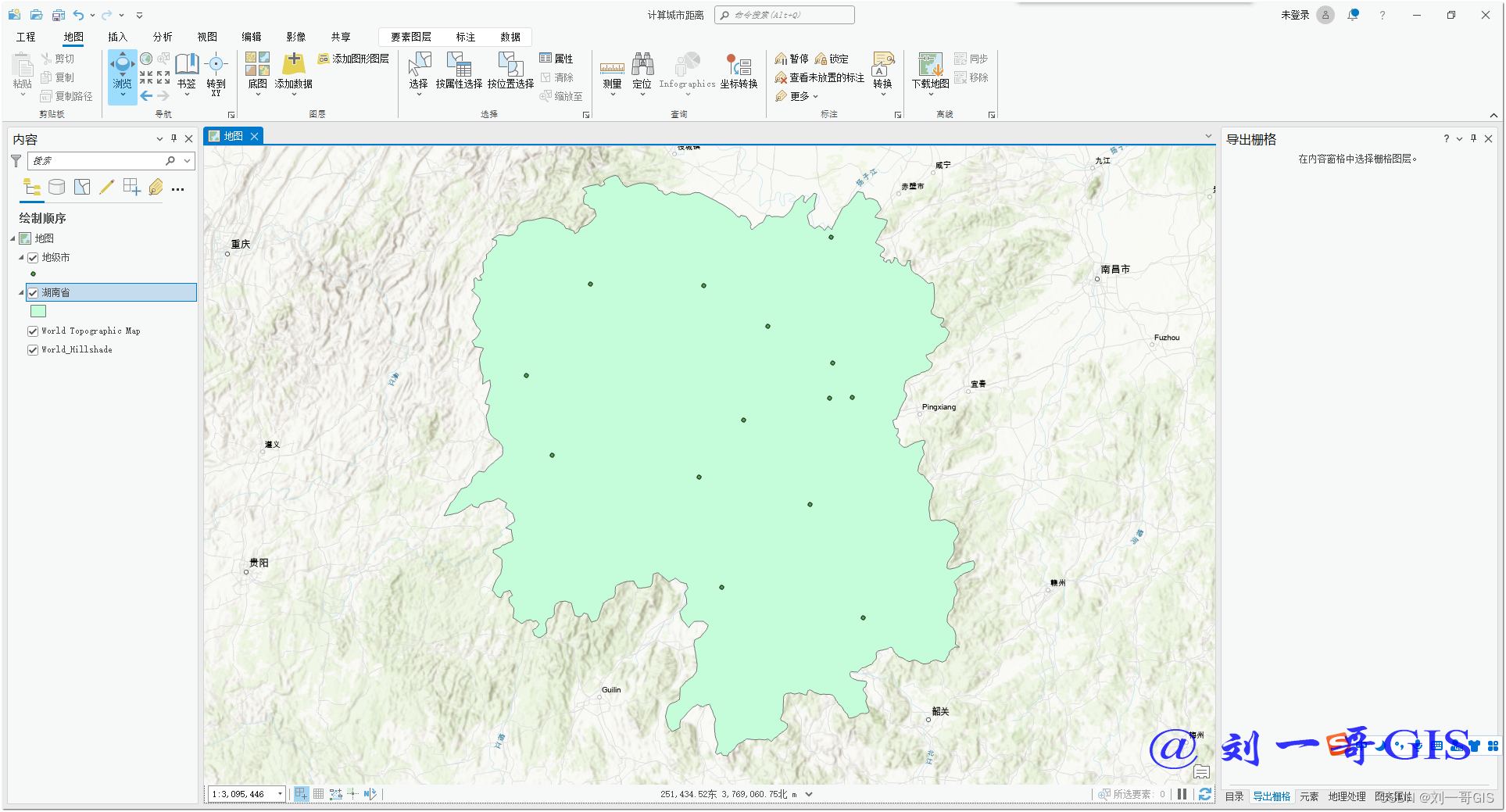This screenshot has width=1506, height=812.
Task: Switch to the 插入 (Insert) ribbon tab
Action: tap(117, 37)
